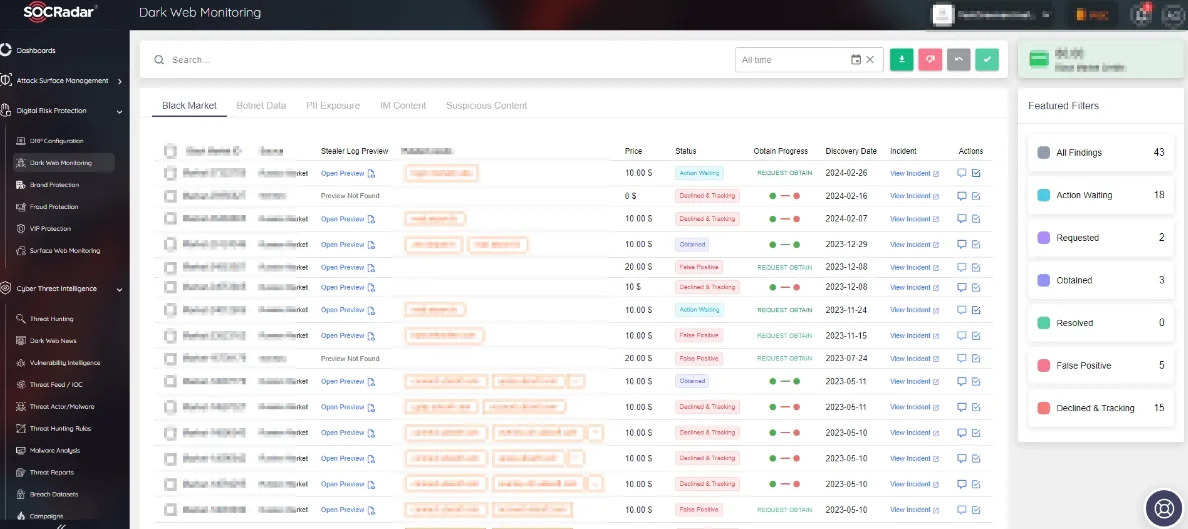Collapse the Cyber Threat Intelligence section
Screen dimensions: 1188x529
119,289
